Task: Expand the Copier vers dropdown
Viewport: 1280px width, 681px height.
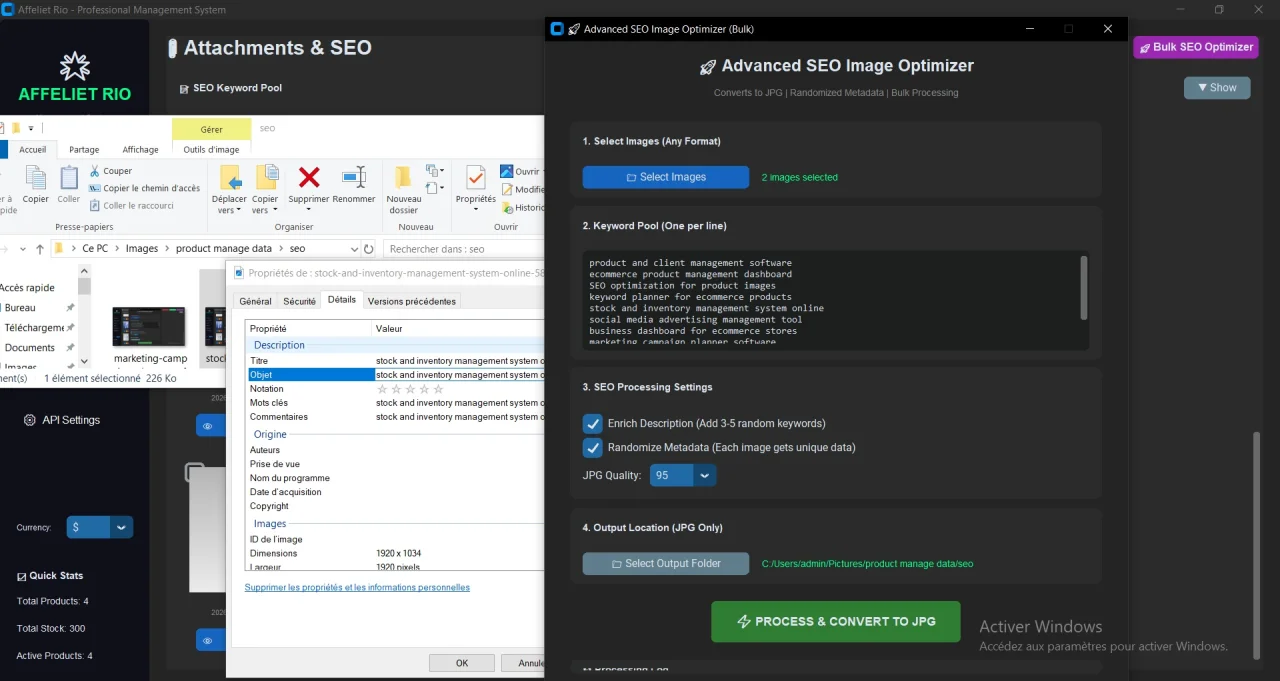Action: [x=274, y=210]
